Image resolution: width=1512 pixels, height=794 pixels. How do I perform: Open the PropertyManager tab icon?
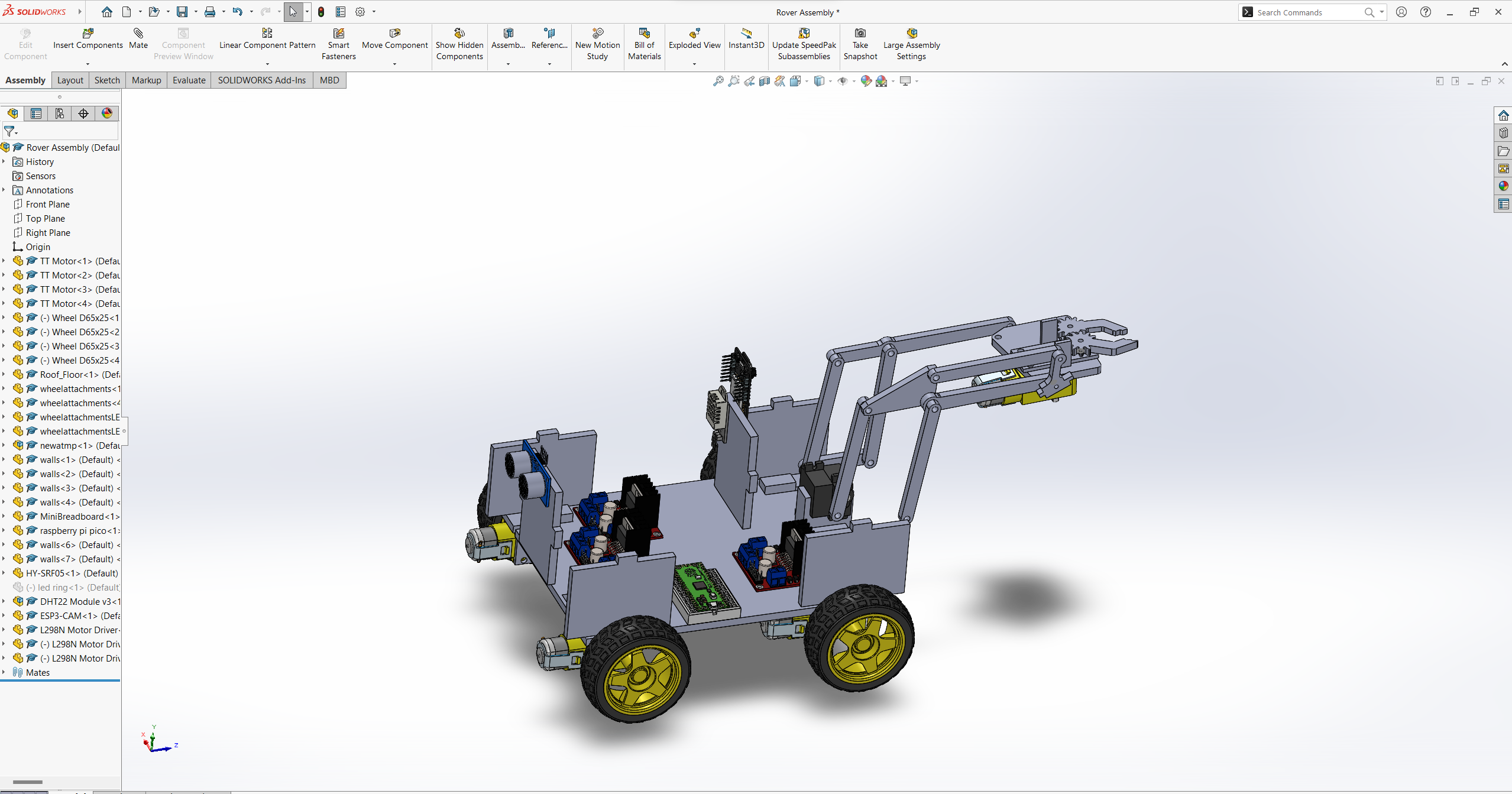[x=36, y=114]
